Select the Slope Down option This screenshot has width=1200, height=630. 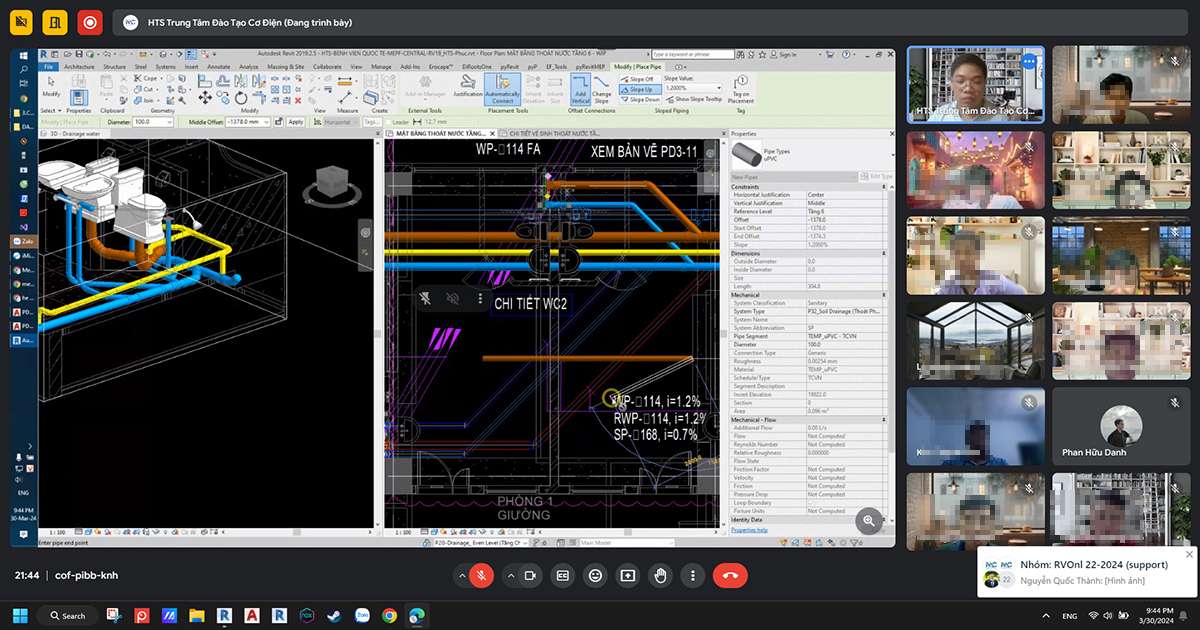tap(640, 99)
